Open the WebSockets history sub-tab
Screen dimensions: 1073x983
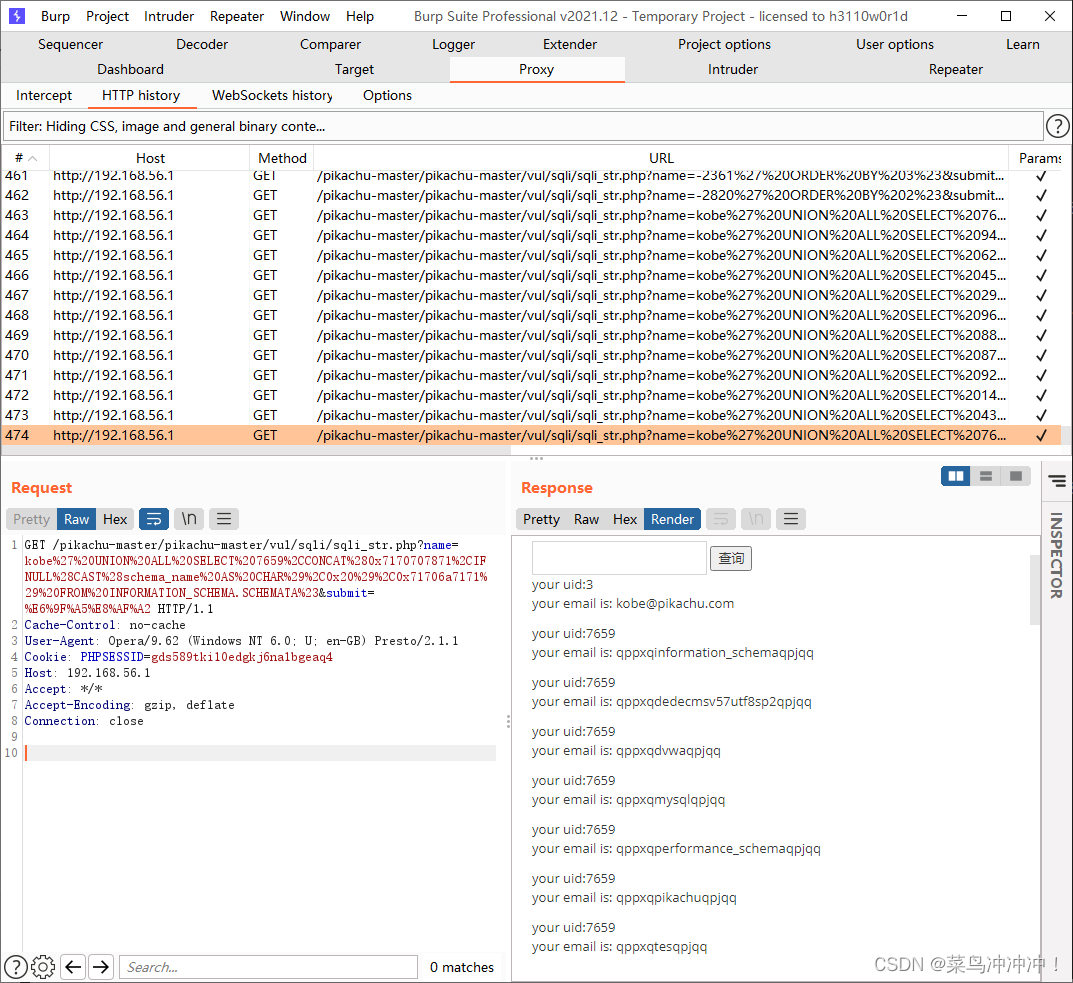tap(272, 95)
